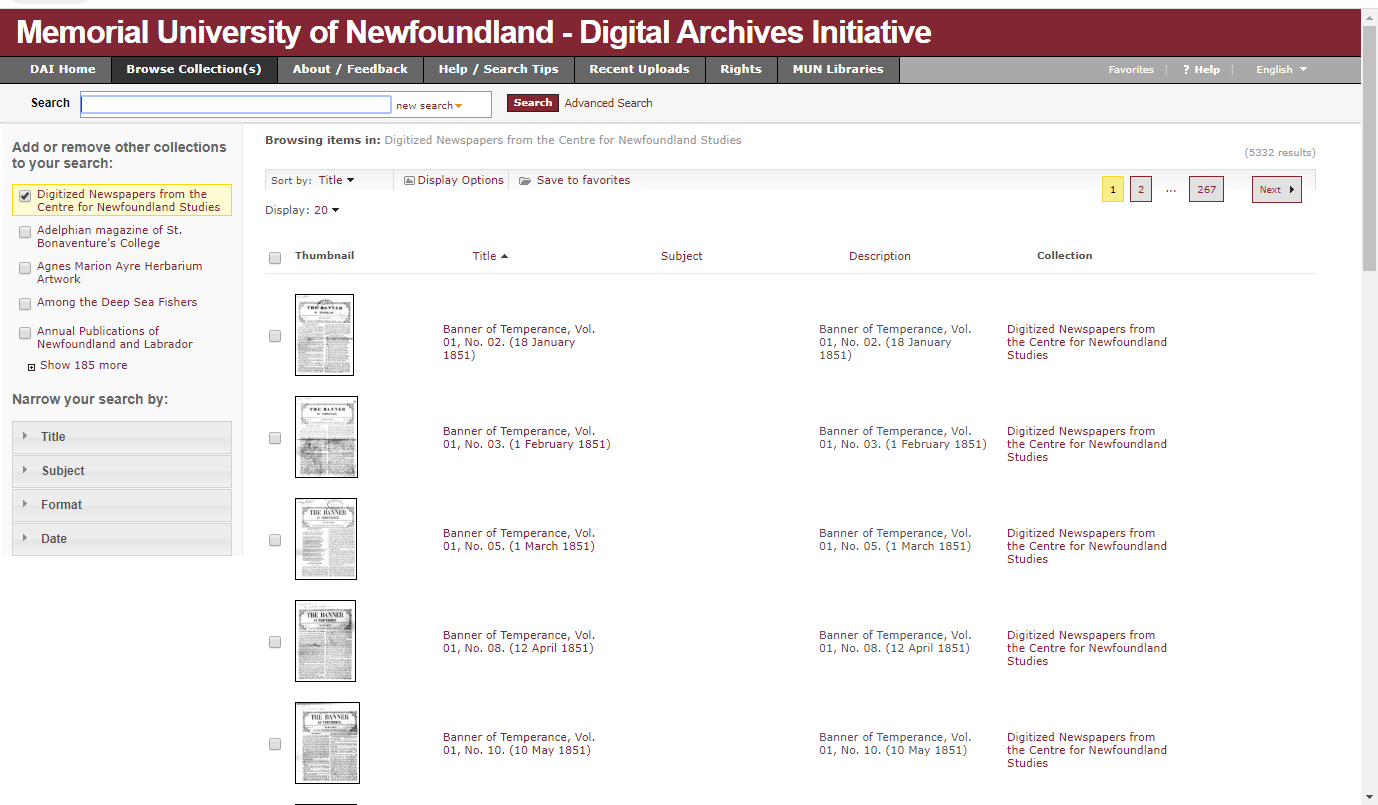Click the Next page arrow button
The image size is (1378, 805).
1276,190
